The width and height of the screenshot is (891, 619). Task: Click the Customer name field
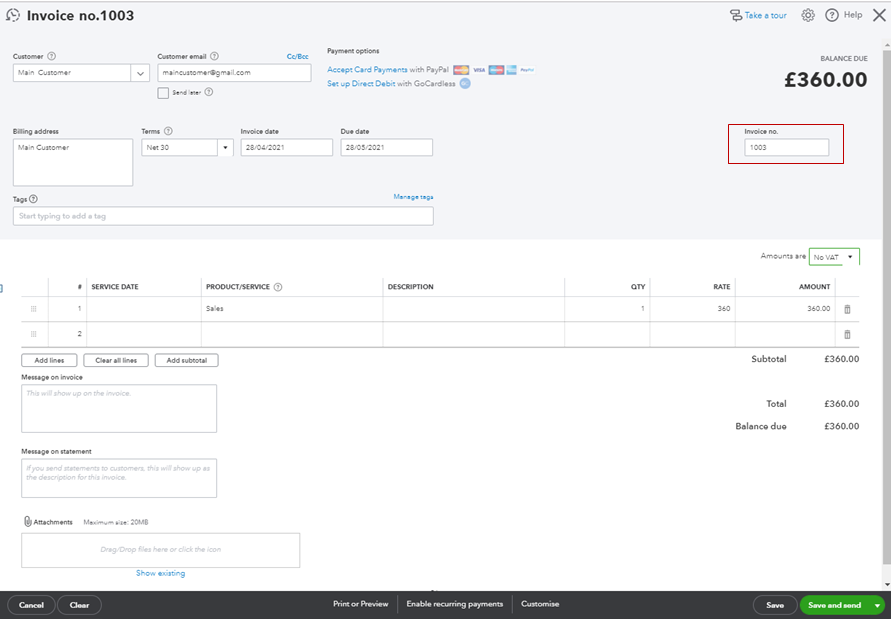click(x=72, y=73)
